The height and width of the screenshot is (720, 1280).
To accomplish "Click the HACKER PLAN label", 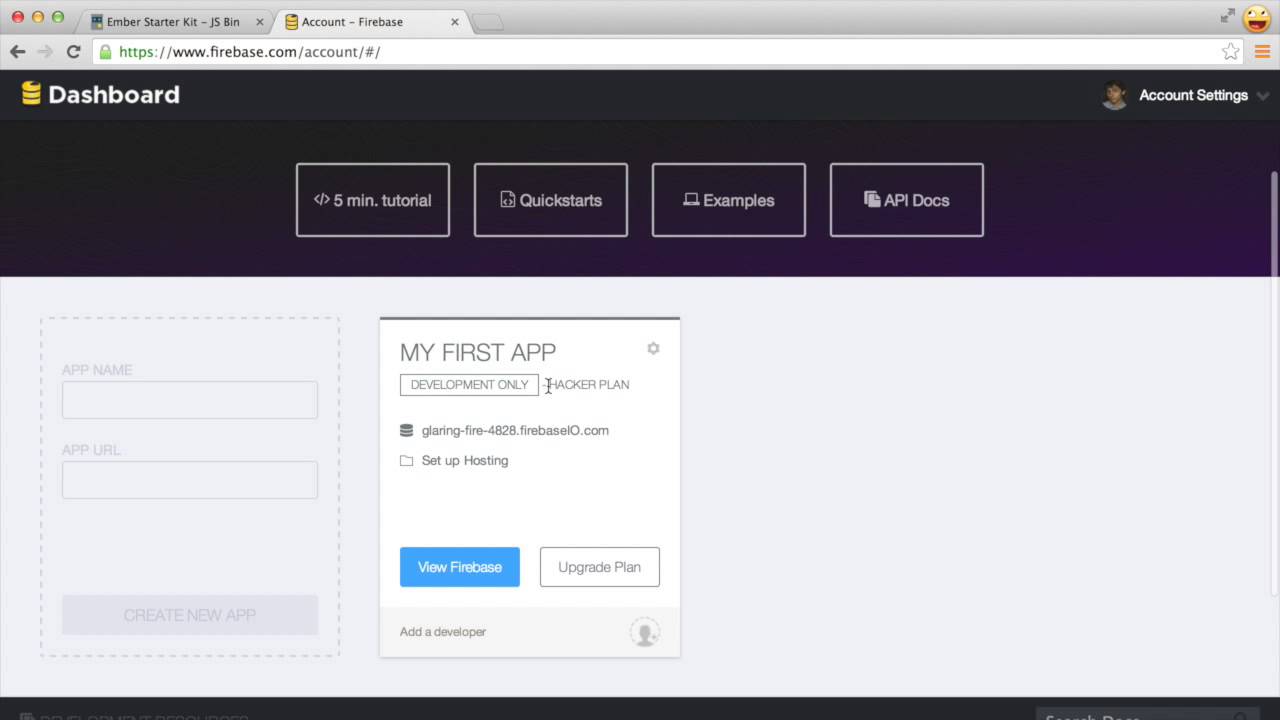I will 588,385.
